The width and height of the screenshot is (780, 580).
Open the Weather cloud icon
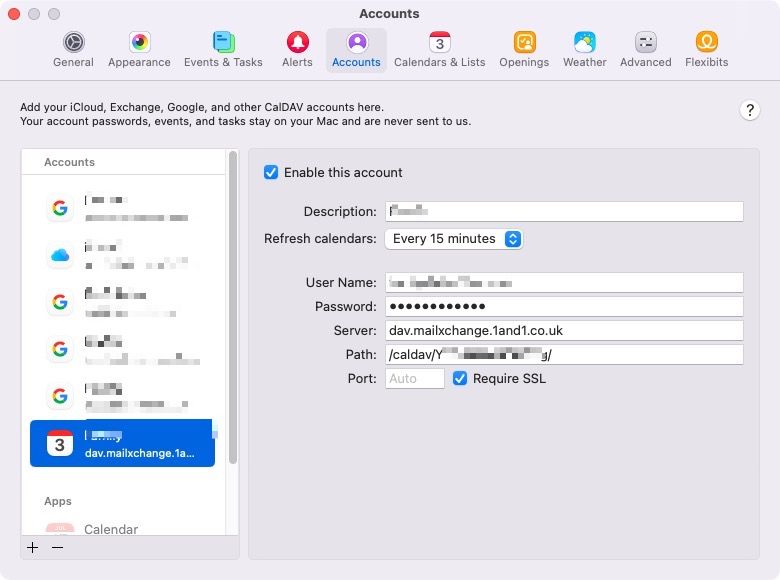tap(585, 42)
